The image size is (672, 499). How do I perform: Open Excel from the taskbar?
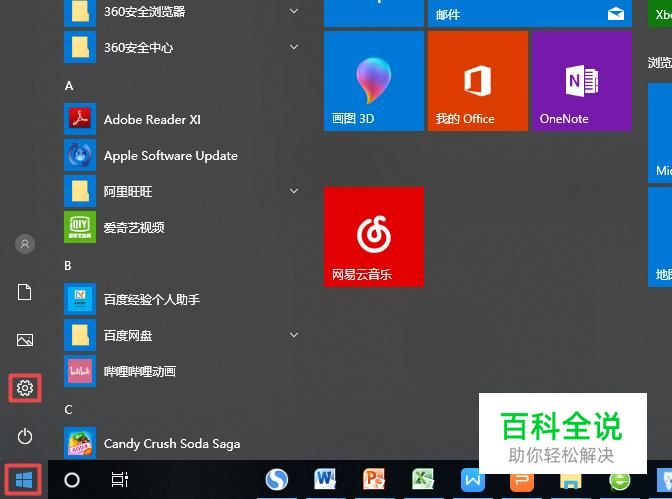pyautogui.click(x=423, y=480)
